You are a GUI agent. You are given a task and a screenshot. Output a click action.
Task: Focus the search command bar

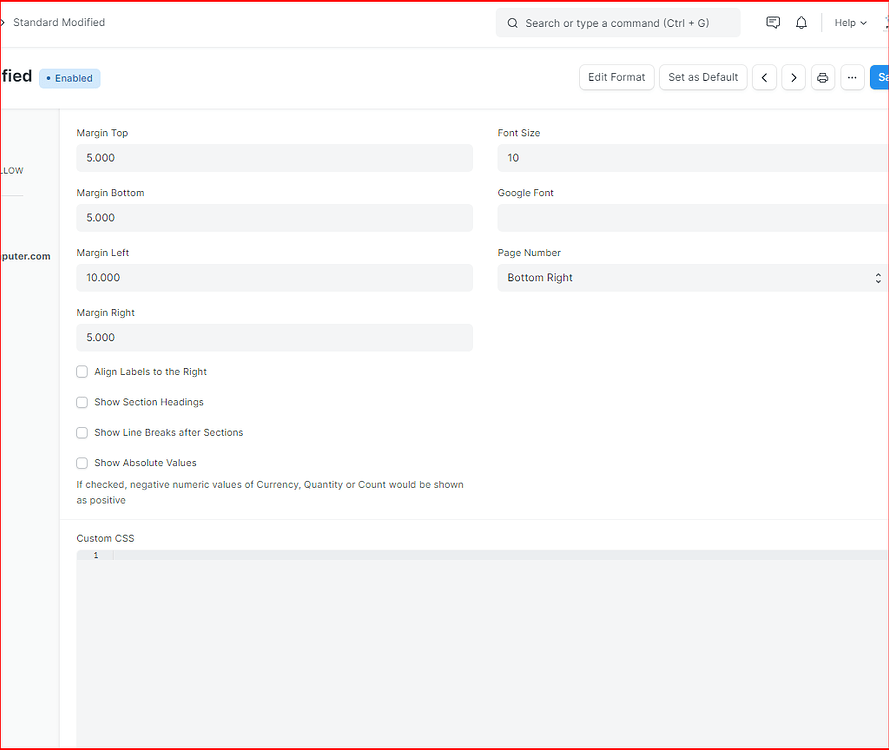click(x=618, y=23)
